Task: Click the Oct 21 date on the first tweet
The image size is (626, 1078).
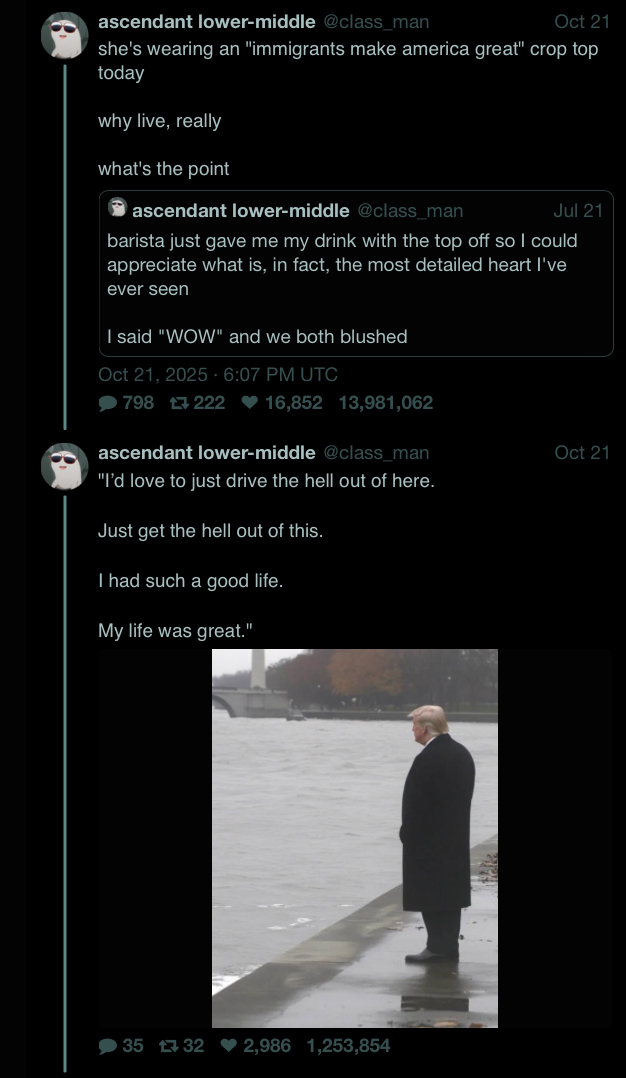Action: (x=582, y=22)
